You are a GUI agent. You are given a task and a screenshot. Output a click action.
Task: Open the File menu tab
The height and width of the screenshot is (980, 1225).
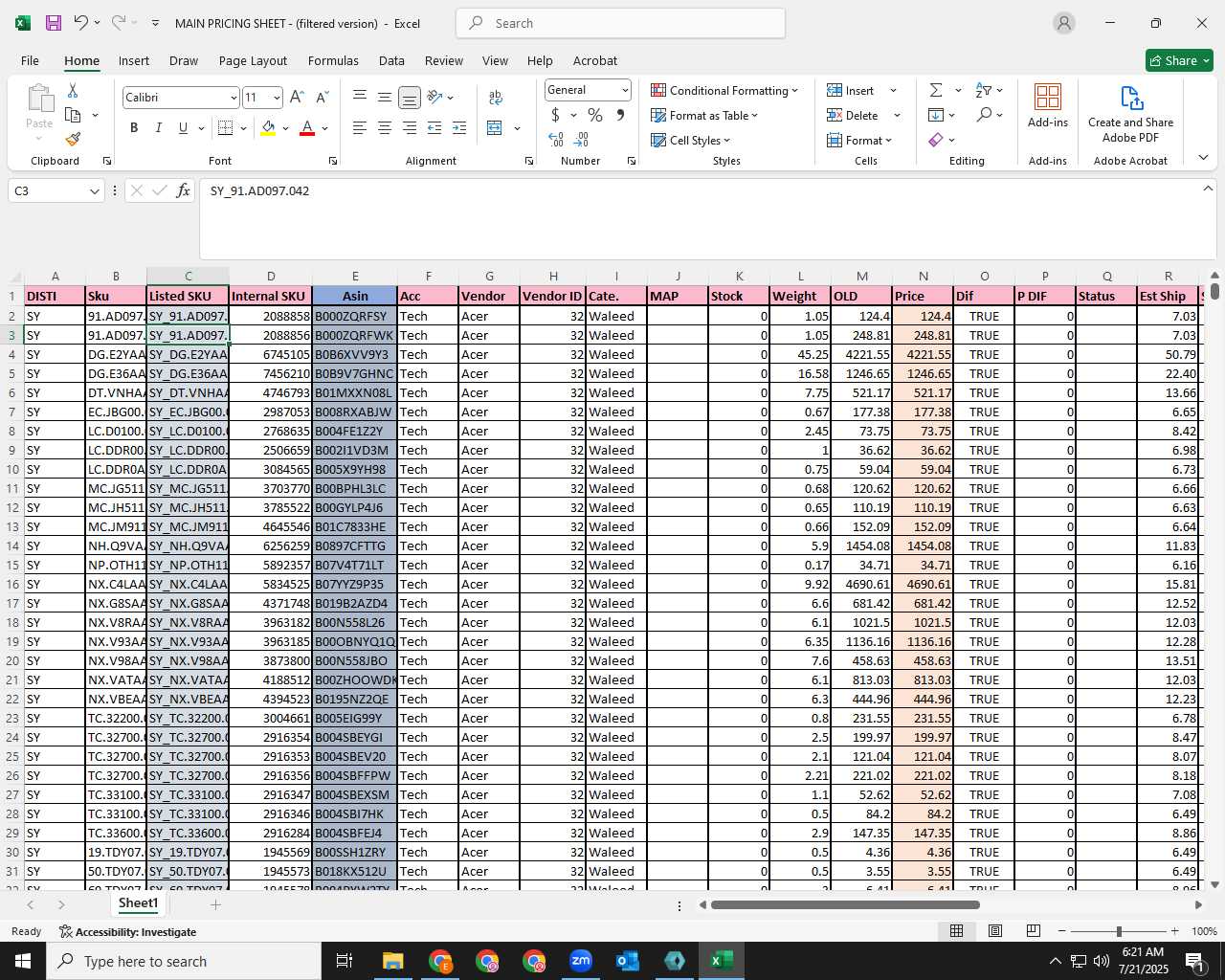coord(30,60)
